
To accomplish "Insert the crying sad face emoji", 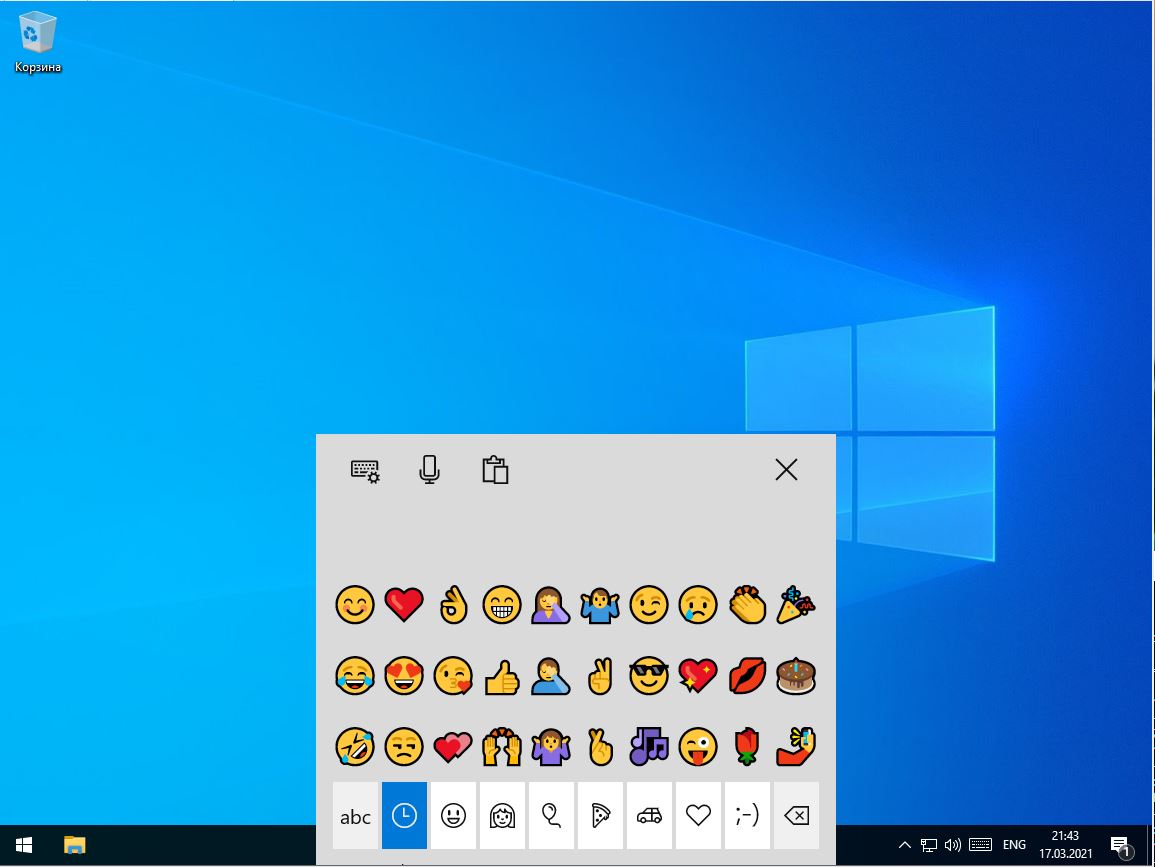I will point(698,605).
